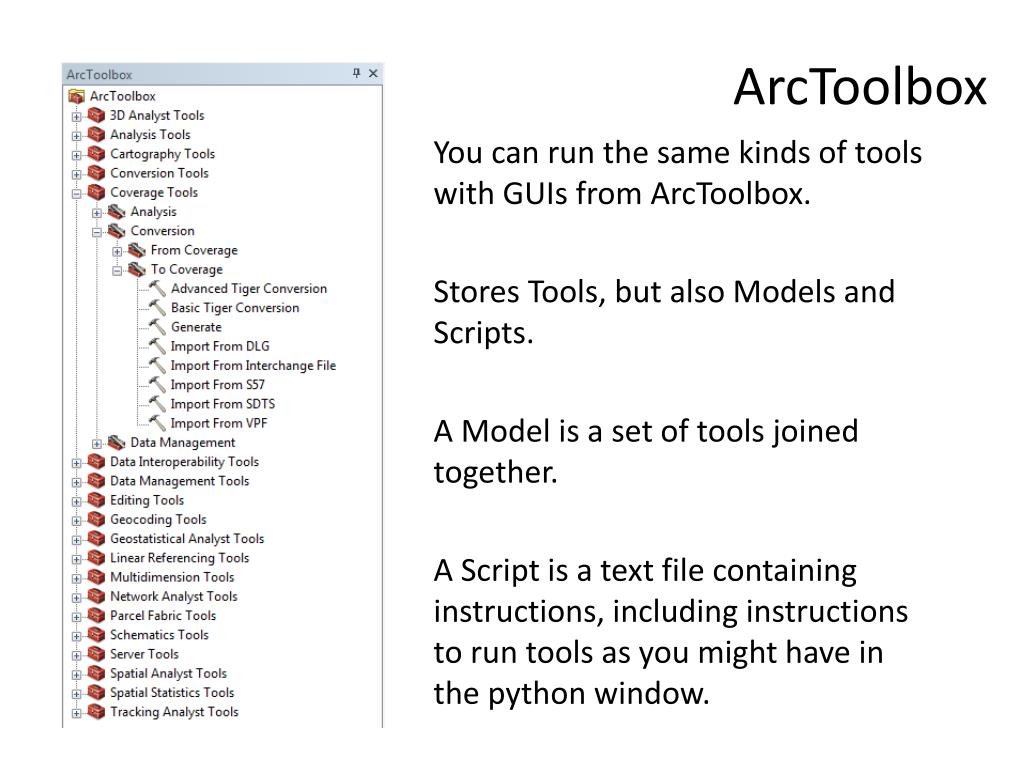Click the Conversion Tools label

point(159,173)
